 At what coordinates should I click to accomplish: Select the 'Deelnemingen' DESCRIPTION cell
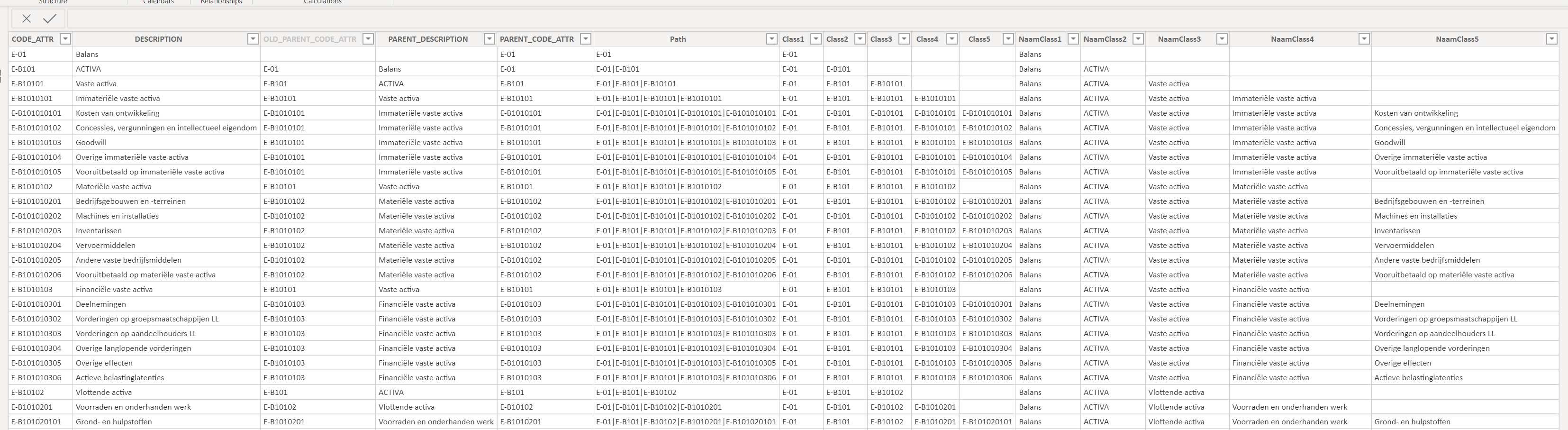coord(166,304)
